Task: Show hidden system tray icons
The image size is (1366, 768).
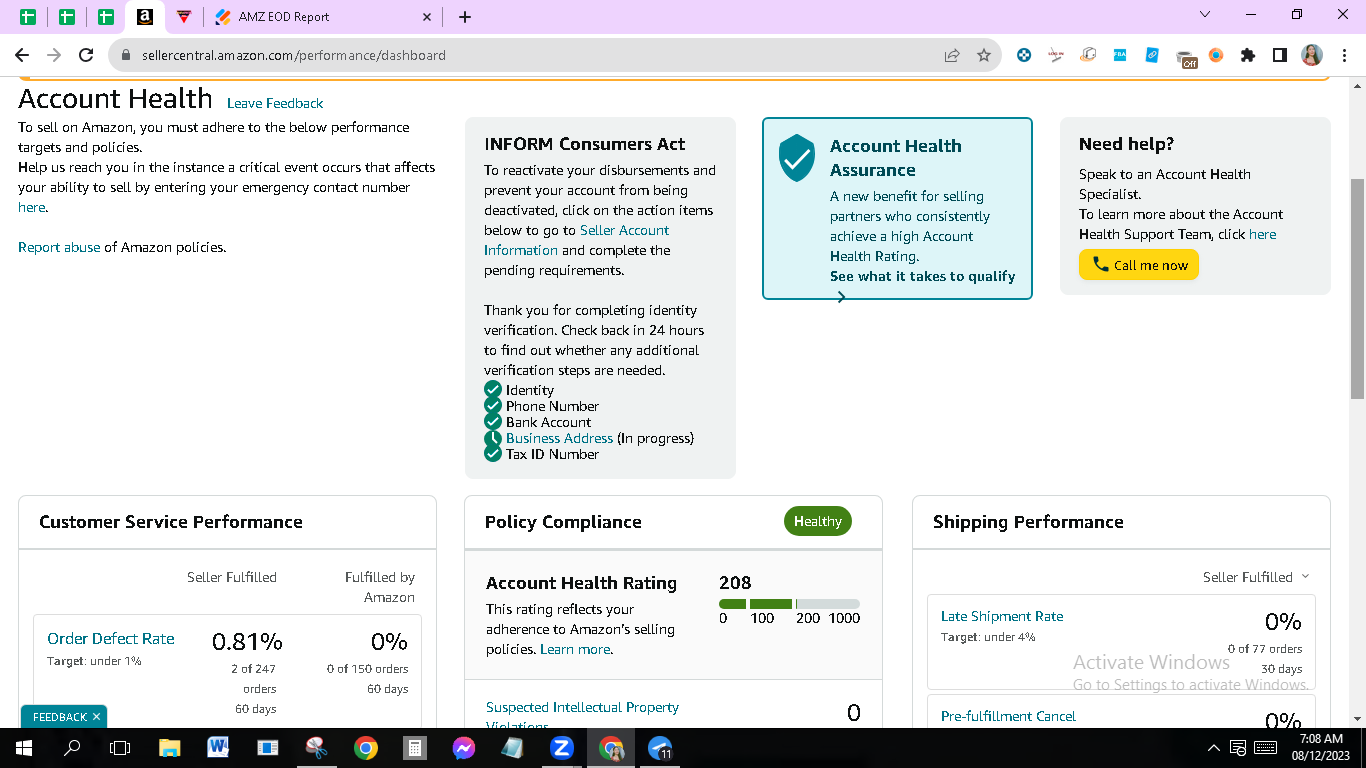Action: coord(1214,748)
